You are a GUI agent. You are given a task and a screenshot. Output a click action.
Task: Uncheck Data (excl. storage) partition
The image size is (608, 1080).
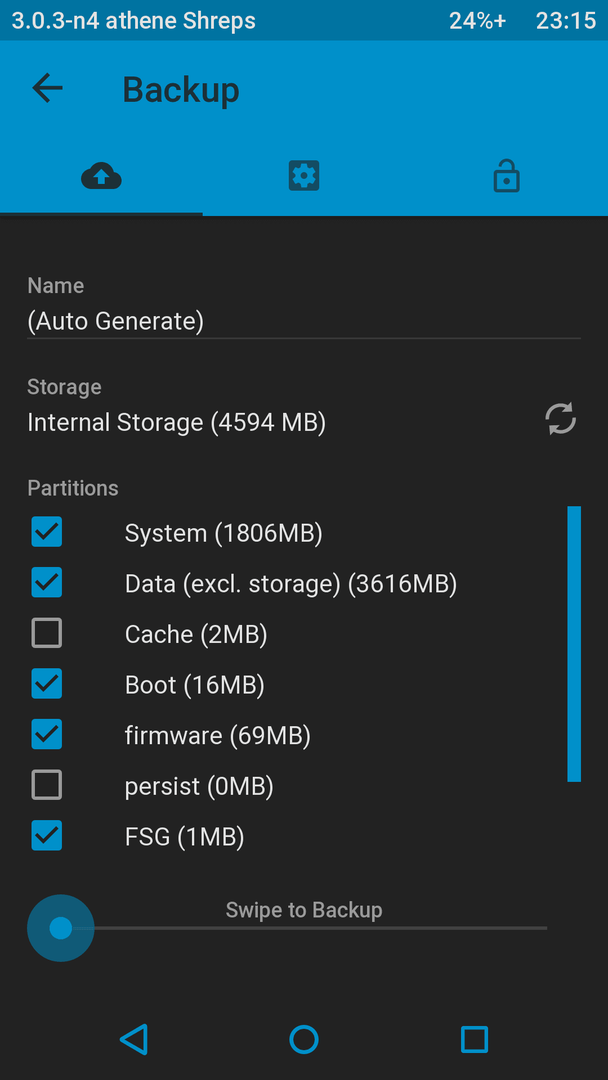point(47,583)
